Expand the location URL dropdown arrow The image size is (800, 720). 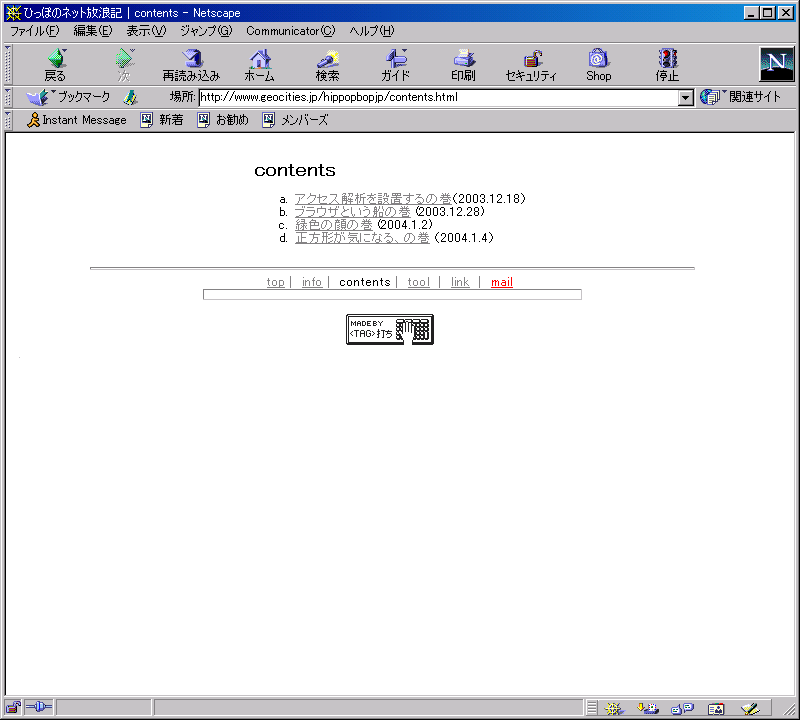pos(686,97)
